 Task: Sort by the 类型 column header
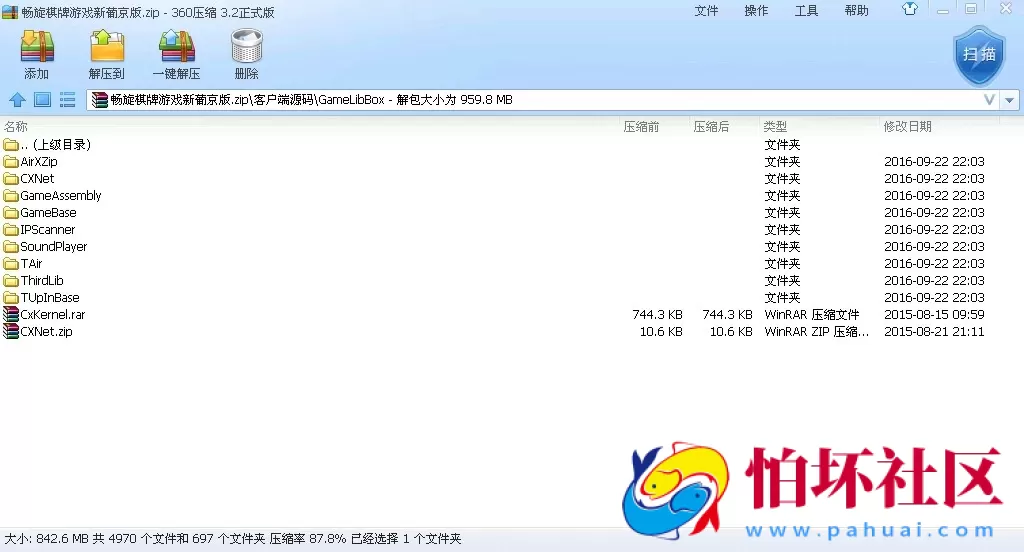pos(775,127)
